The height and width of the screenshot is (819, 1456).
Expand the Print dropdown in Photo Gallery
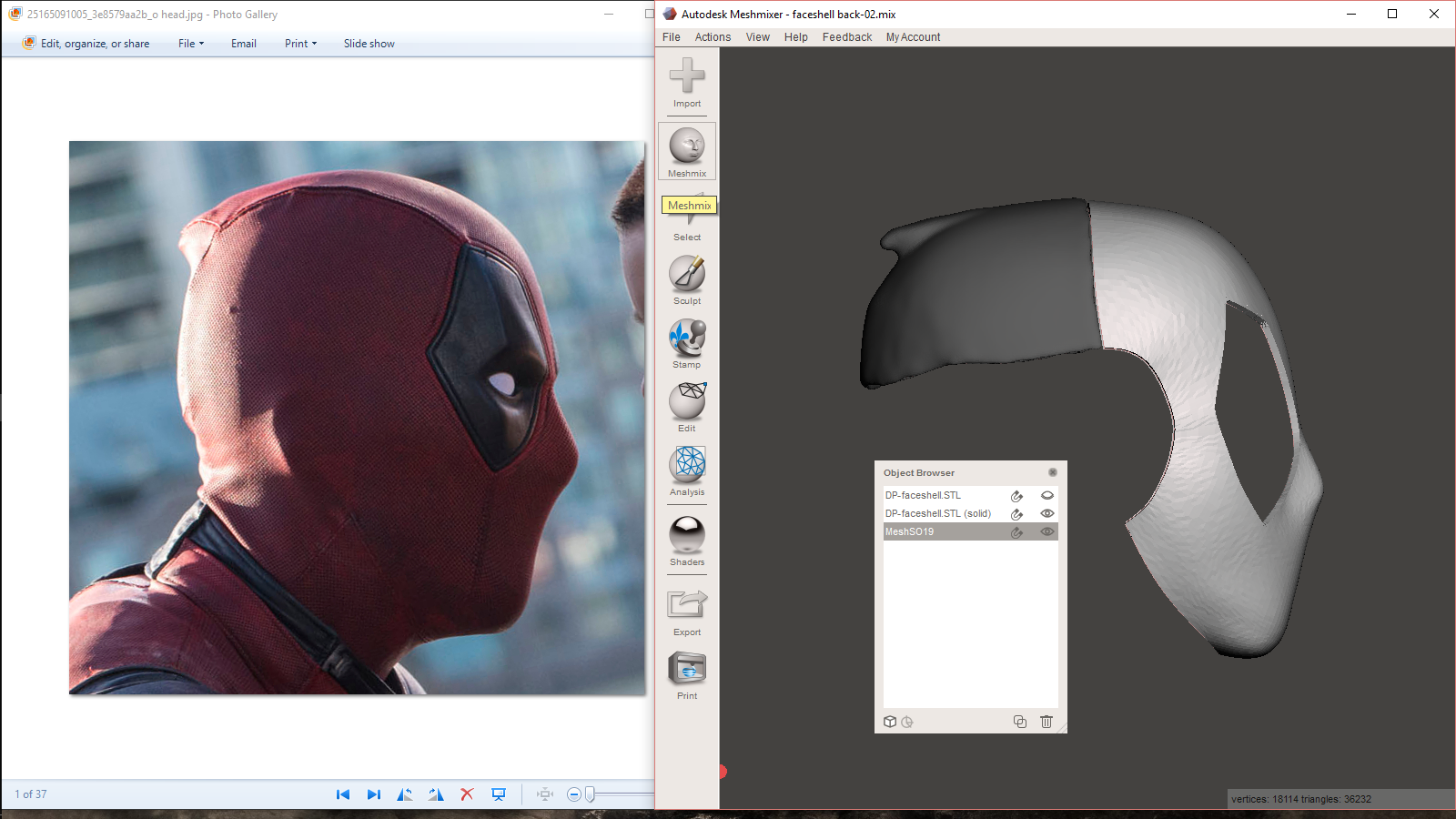tap(301, 44)
